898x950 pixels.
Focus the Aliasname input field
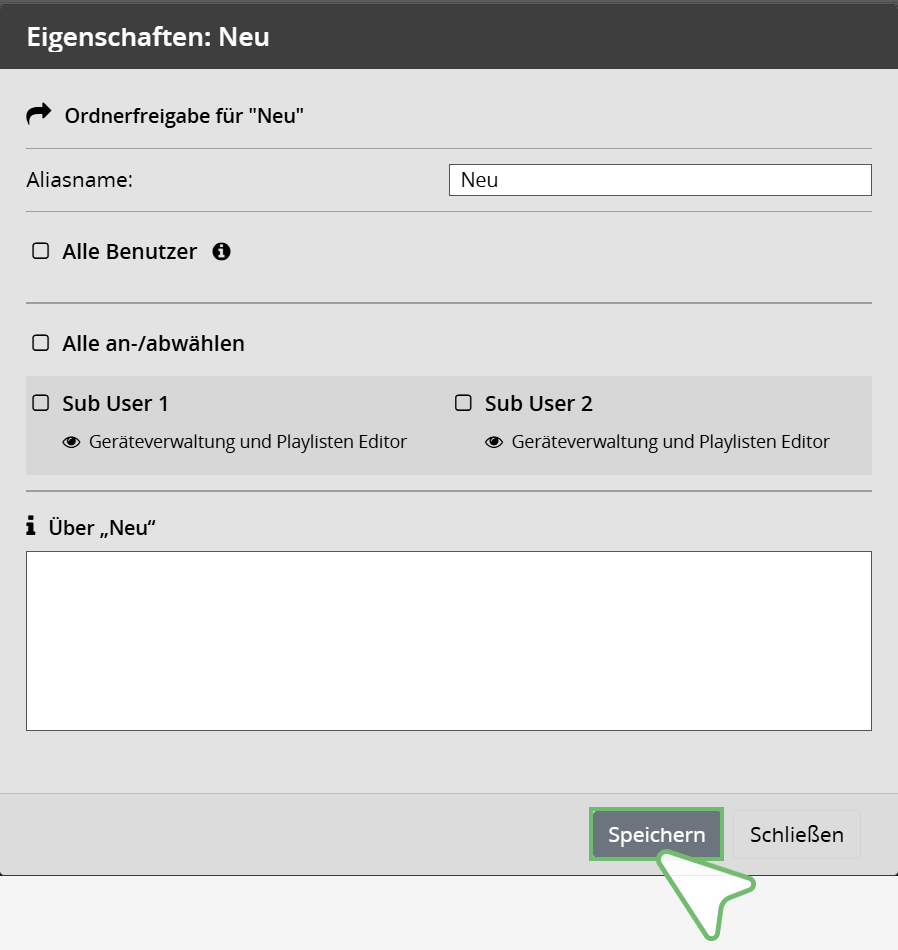660,180
